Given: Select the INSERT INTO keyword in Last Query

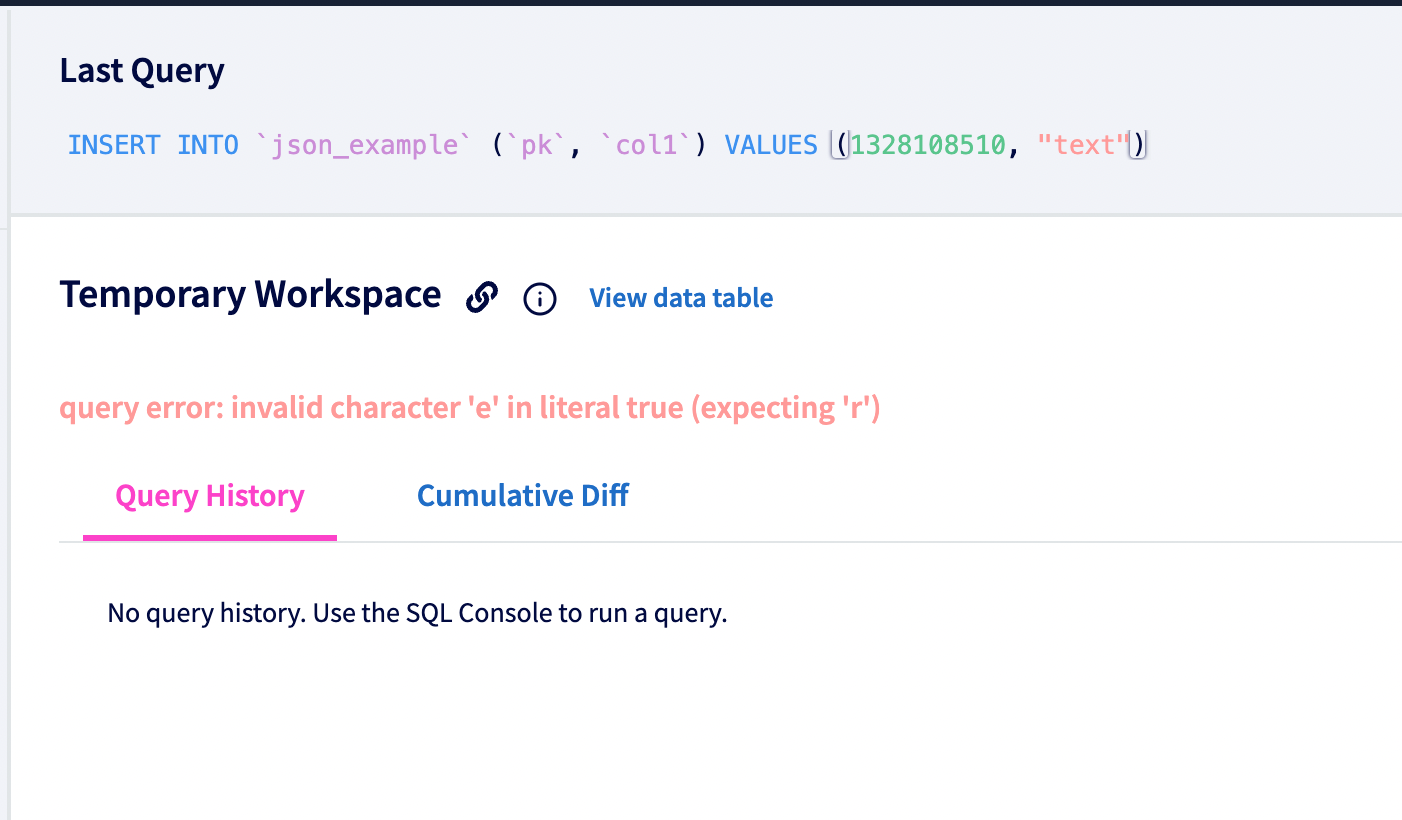Looking at the screenshot, I should pyautogui.click(x=156, y=144).
